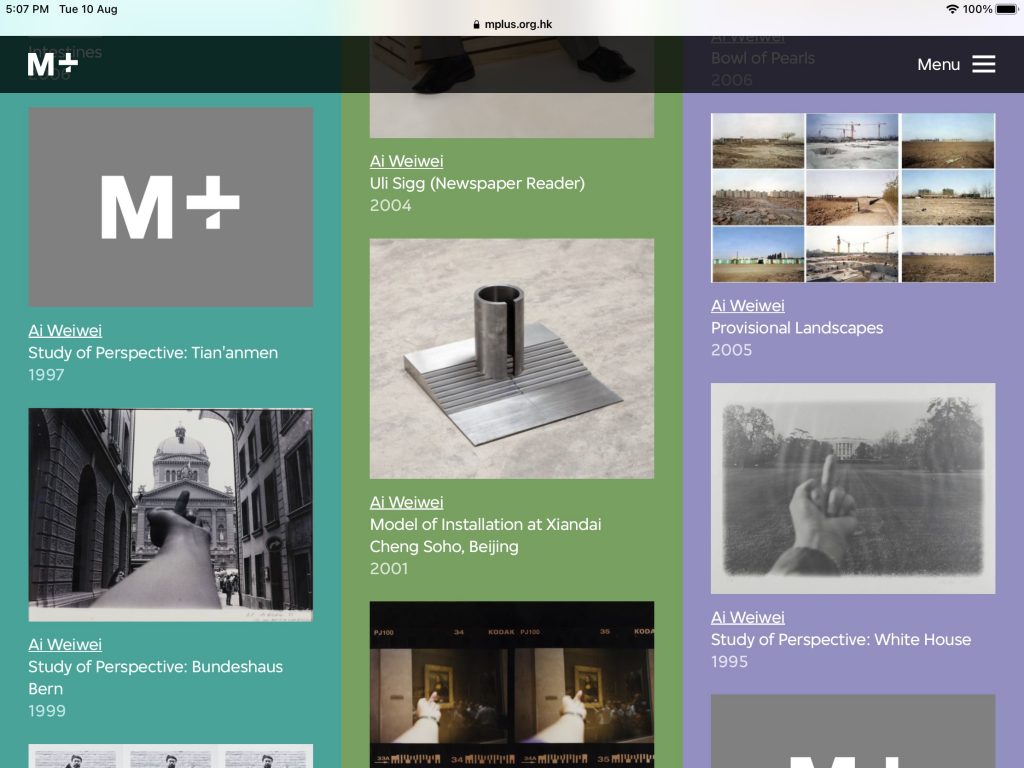
Task: Open the metal installation model image
Action: 512,358
